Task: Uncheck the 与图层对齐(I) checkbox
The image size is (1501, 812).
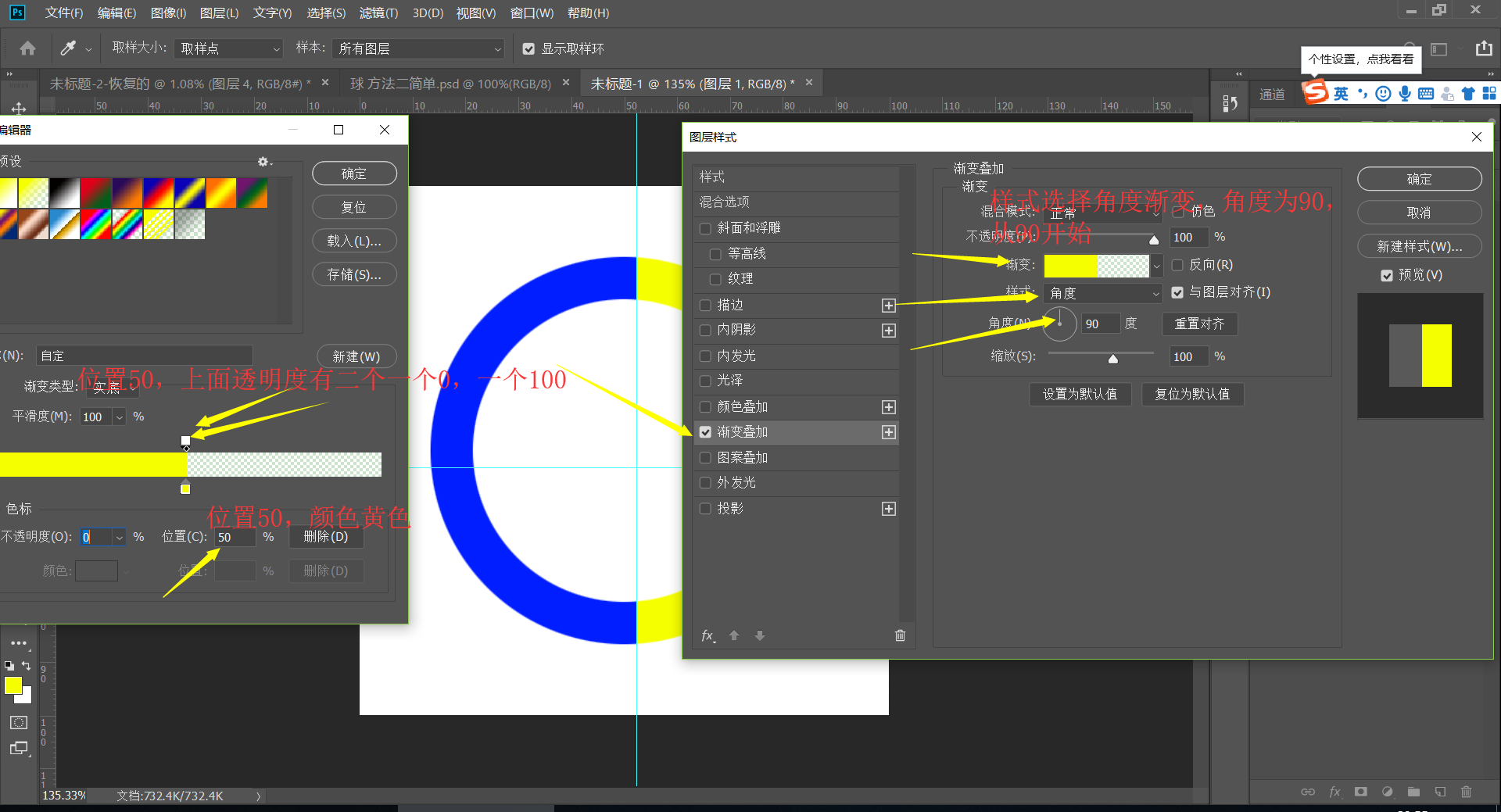Action: 1177,292
